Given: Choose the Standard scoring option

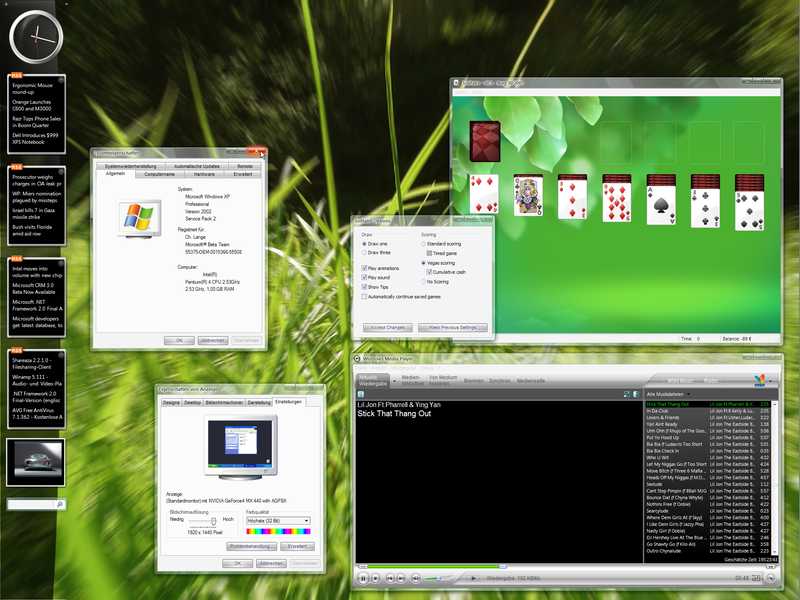Looking at the screenshot, I should coord(423,243).
